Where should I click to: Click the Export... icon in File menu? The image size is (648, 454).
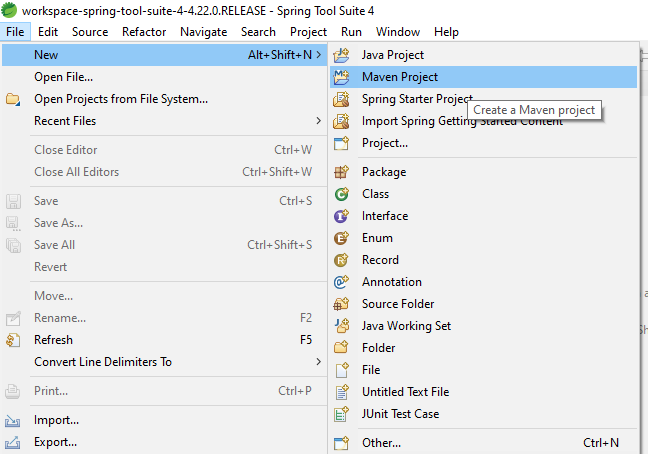tap(13, 442)
